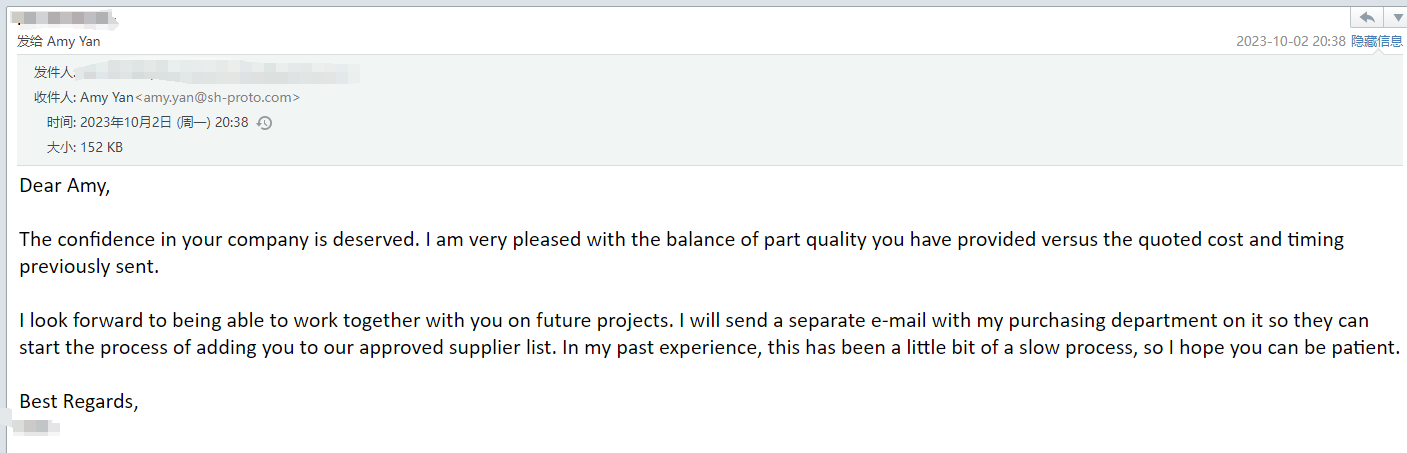
Task: Click the clock history icon beside the time
Action: (x=264, y=123)
